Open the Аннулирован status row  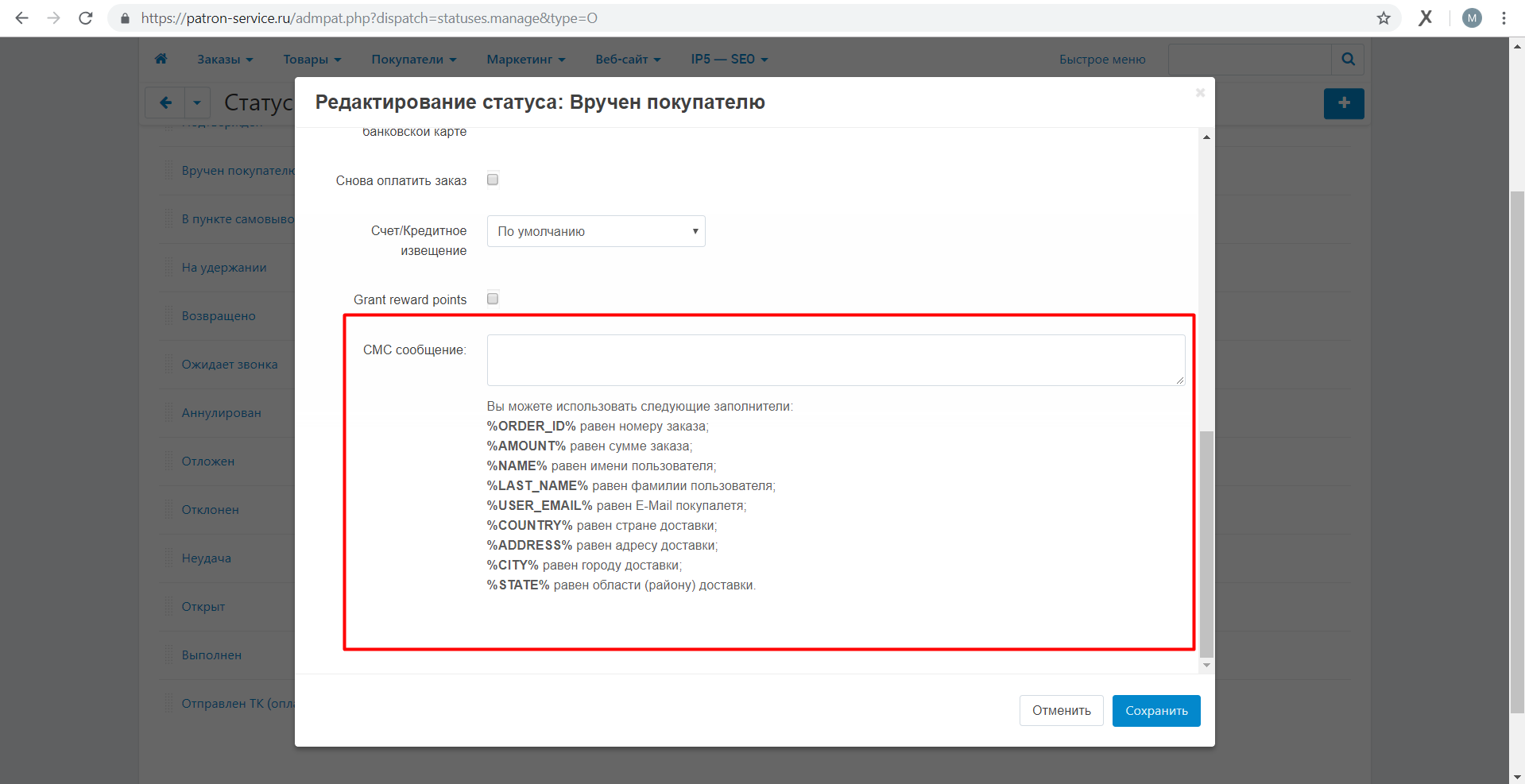pyautogui.click(x=221, y=413)
